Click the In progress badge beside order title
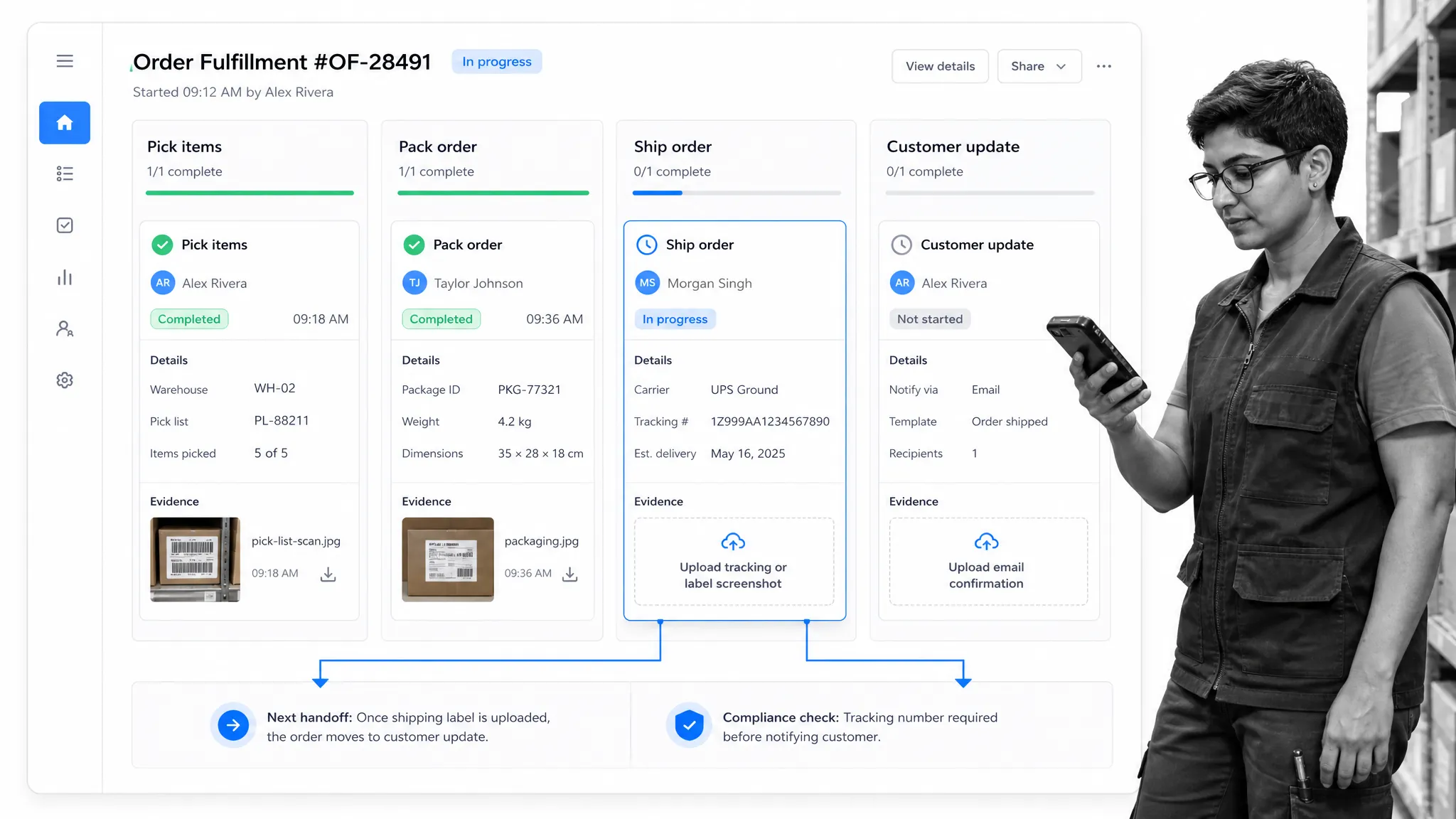The image size is (1456, 819). pyautogui.click(x=497, y=62)
